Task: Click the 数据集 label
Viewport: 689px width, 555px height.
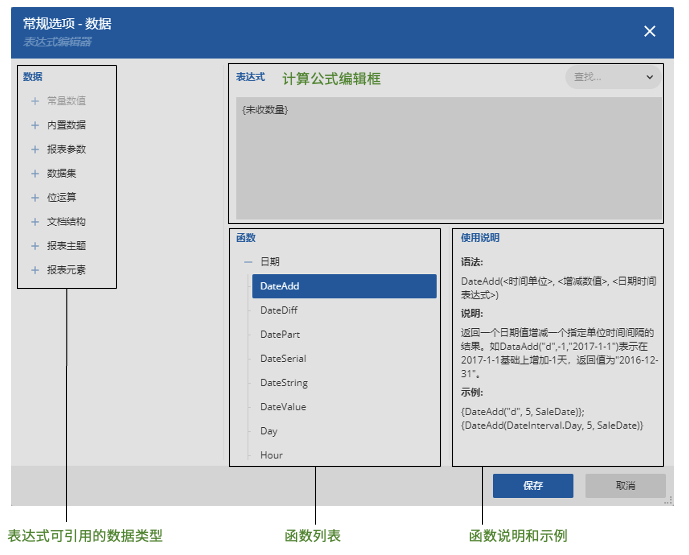Action: click(62, 174)
